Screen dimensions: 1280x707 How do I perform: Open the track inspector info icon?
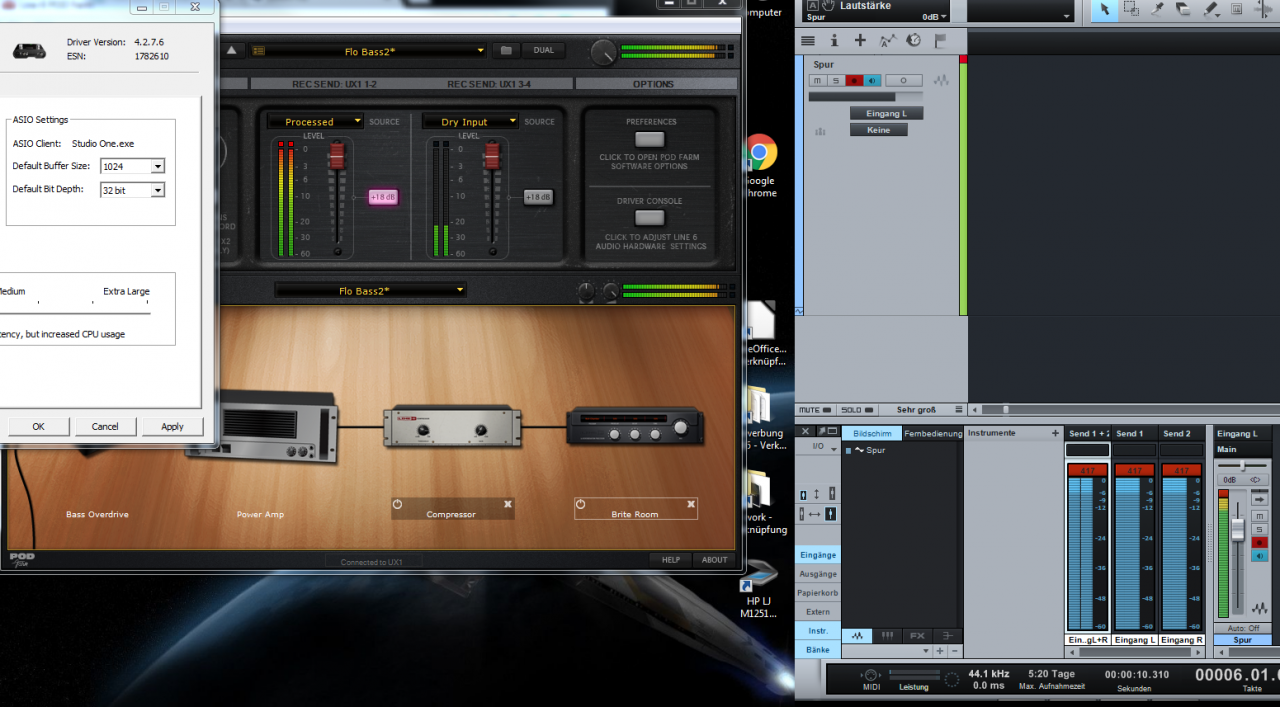click(834, 40)
